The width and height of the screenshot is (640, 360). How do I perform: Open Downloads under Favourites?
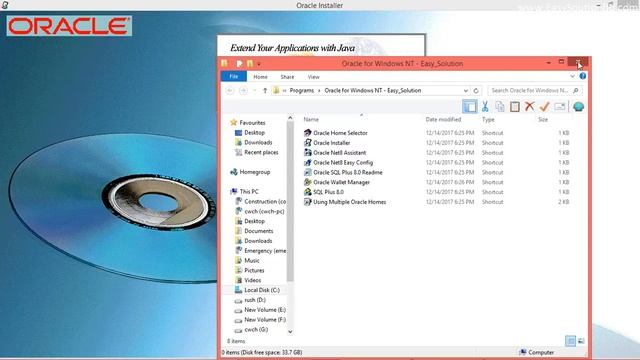click(253, 142)
